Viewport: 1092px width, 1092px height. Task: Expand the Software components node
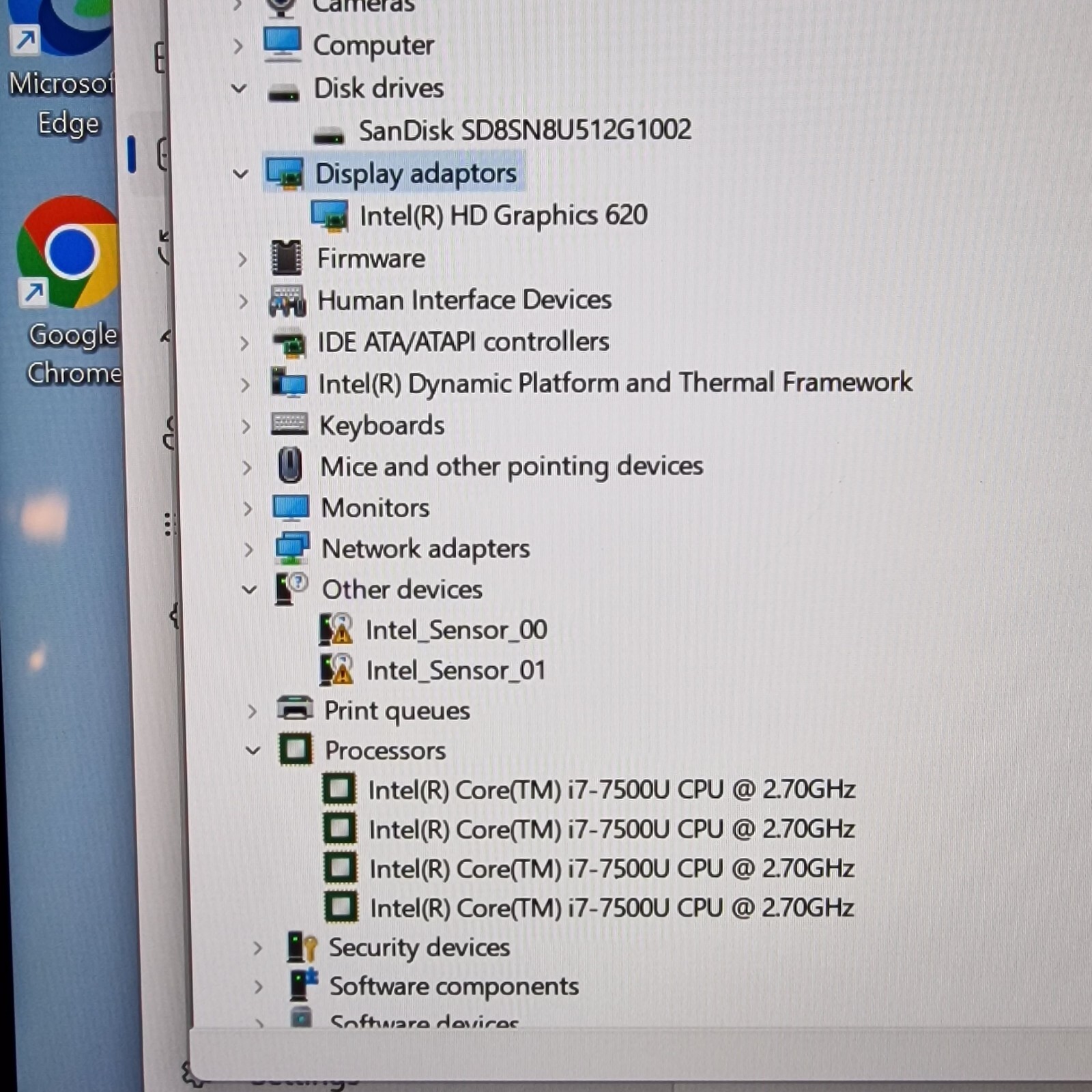tap(259, 987)
